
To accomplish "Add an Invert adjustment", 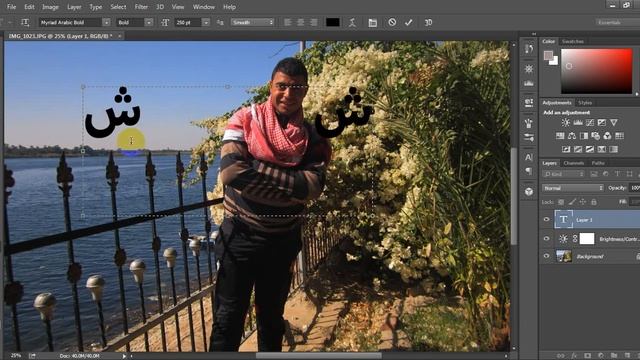I will coord(566,149).
